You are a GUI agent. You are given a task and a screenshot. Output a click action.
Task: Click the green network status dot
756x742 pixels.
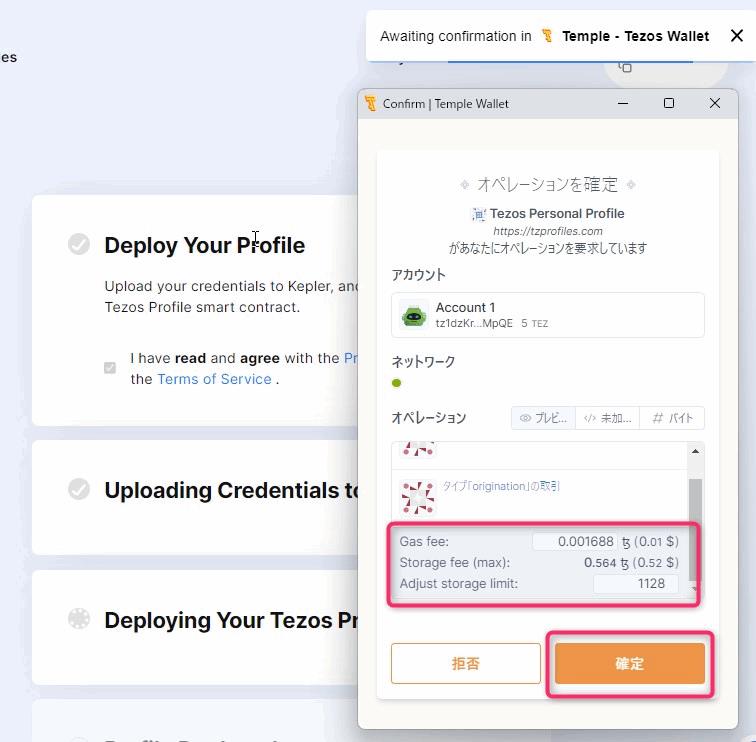396,383
